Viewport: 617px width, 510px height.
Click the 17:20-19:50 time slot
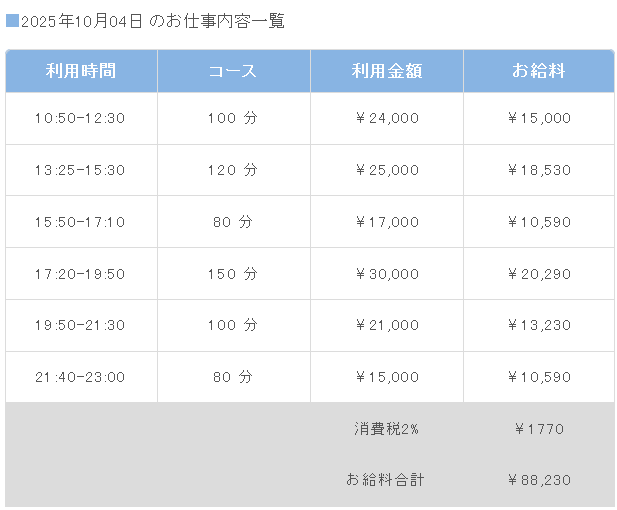coord(80,274)
